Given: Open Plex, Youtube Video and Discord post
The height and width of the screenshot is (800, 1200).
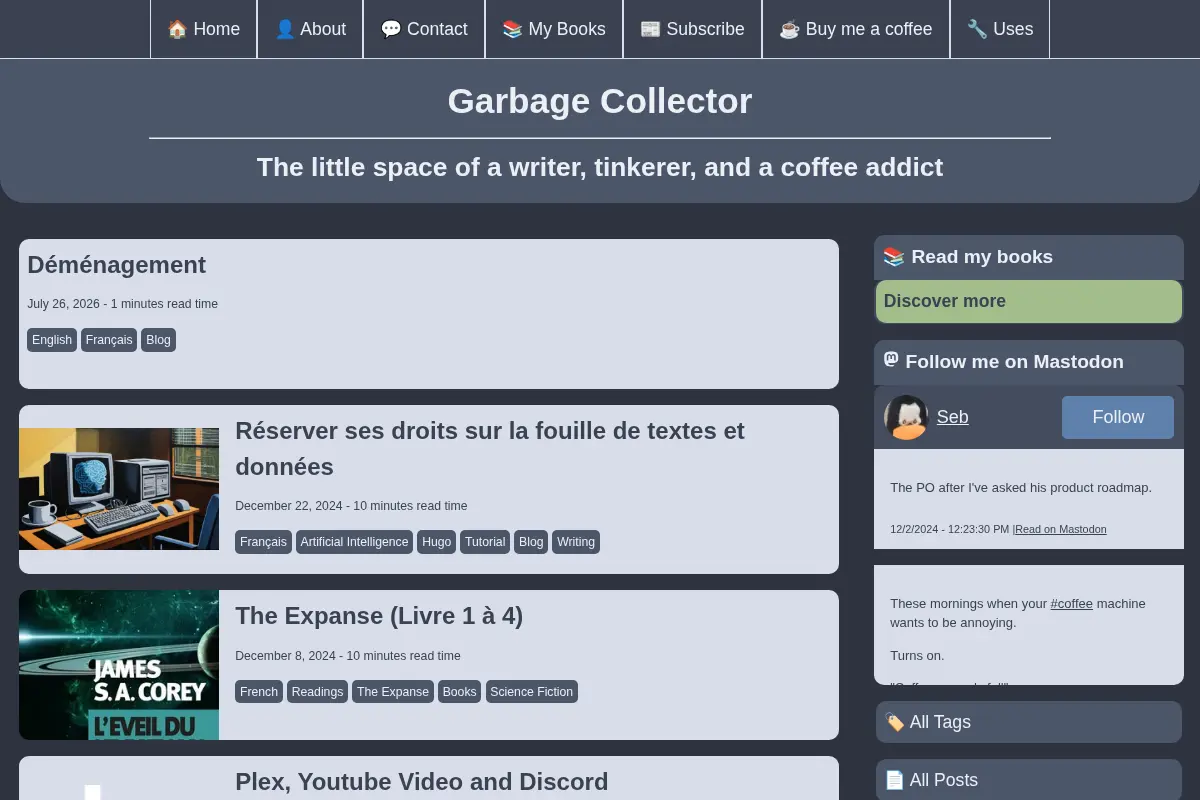Looking at the screenshot, I should tap(421, 782).
